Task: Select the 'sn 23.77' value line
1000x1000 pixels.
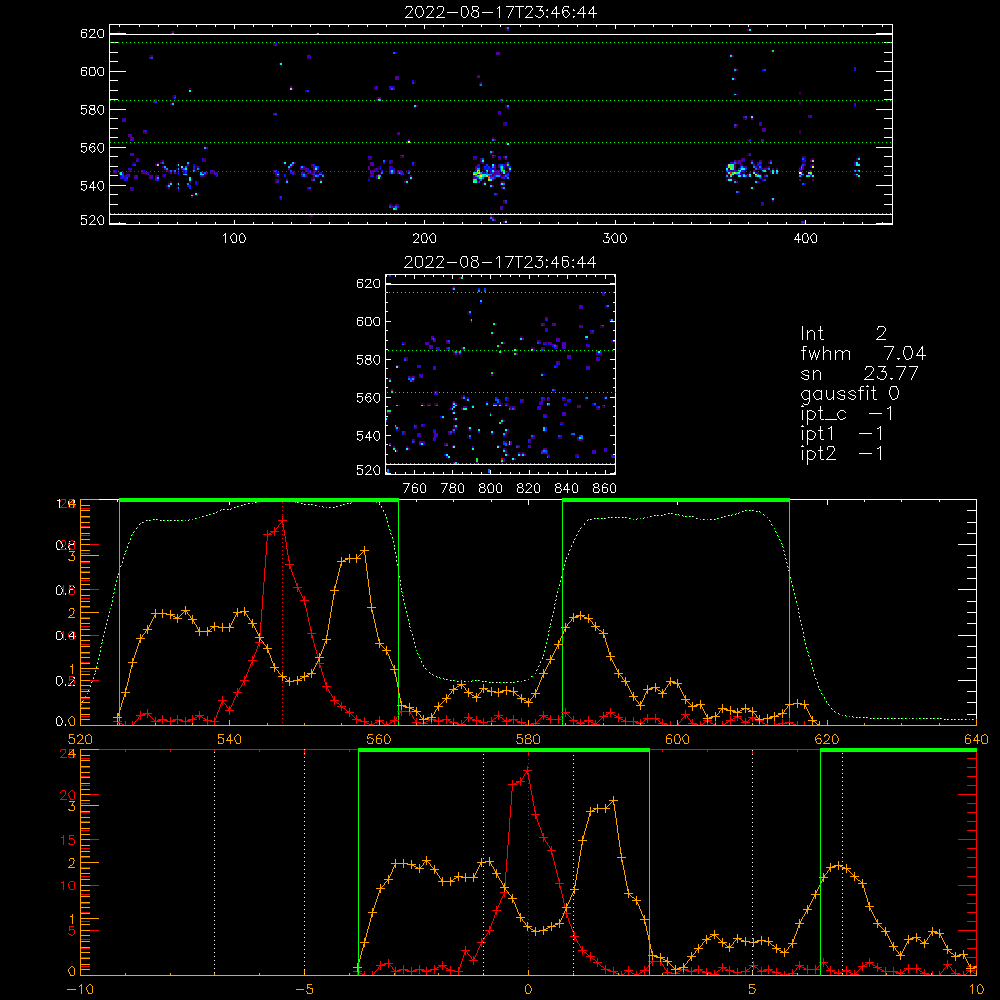Action: point(859,373)
